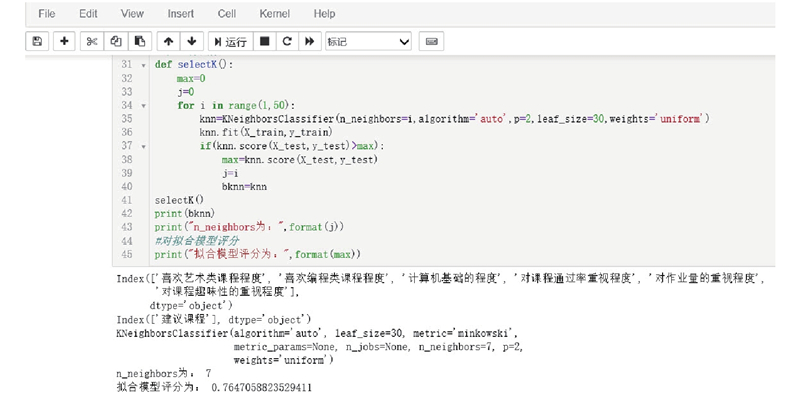Image resolution: width=800 pixels, height=399 pixels.
Task: Insert a cell below with plus icon
Action: [x=64, y=41]
